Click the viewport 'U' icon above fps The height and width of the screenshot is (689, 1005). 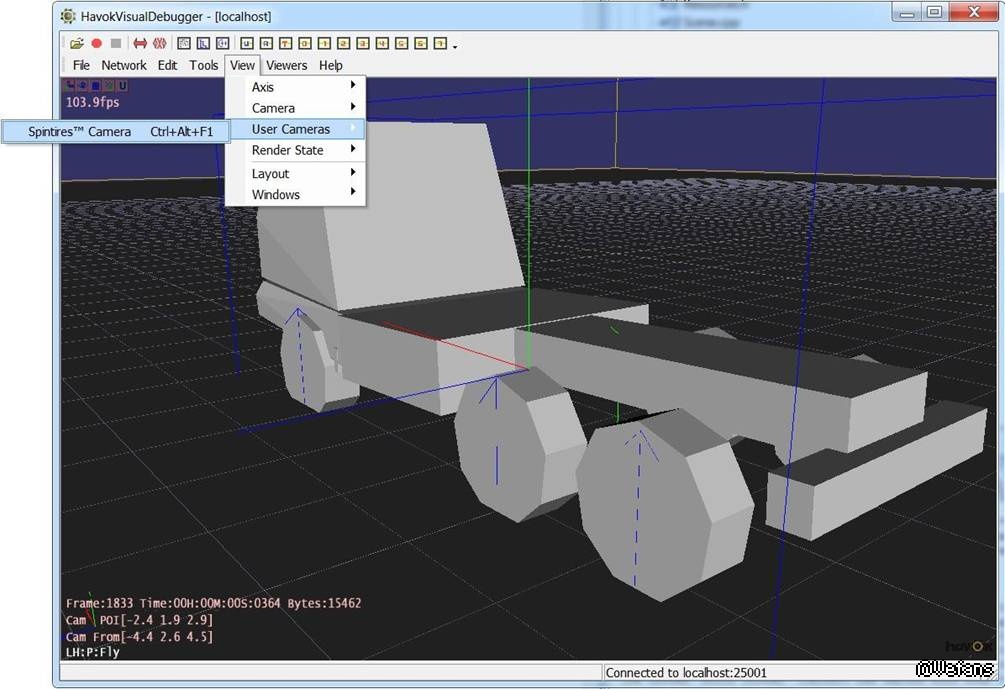click(122, 86)
